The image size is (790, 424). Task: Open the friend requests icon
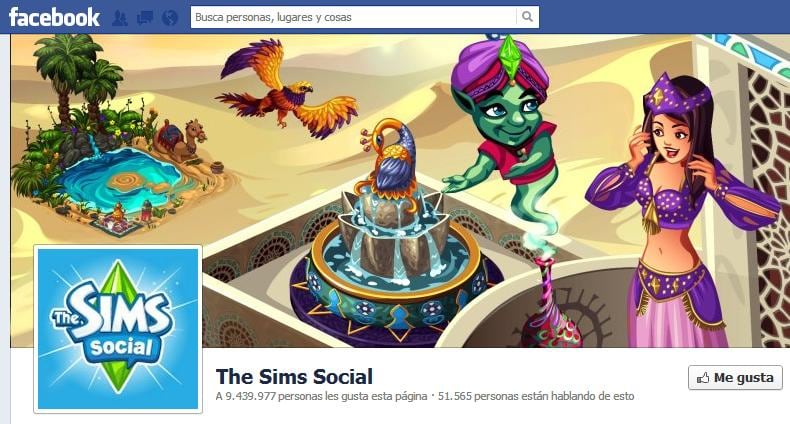click(x=119, y=18)
